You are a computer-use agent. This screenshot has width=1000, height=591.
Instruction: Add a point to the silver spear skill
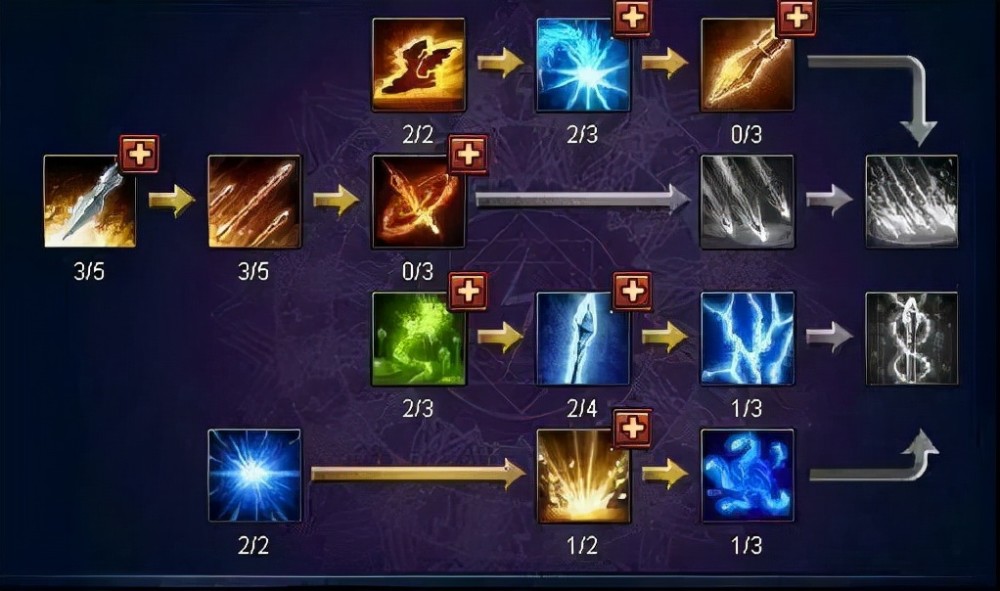point(139,154)
